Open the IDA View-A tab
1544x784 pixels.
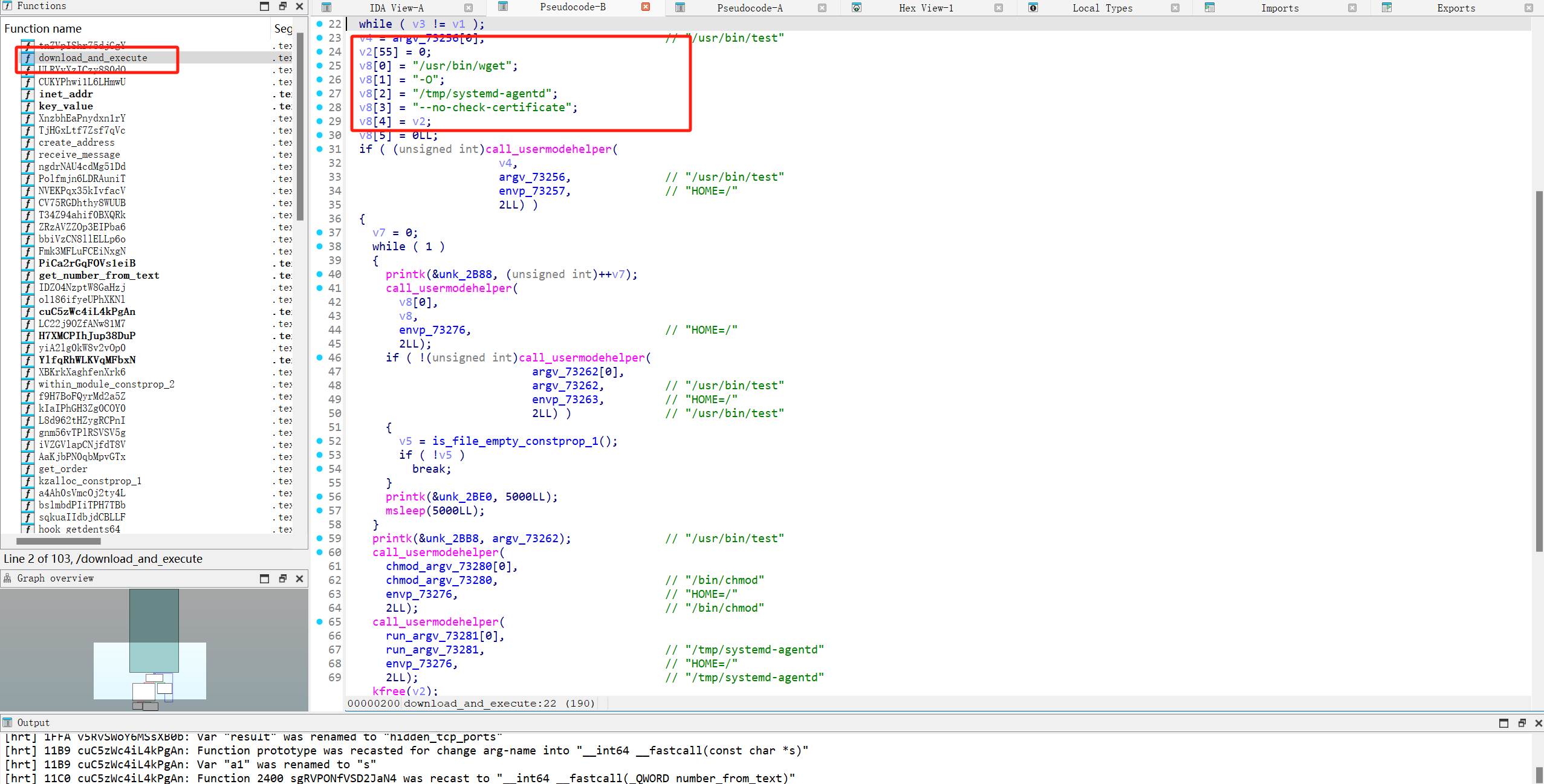(x=396, y=8)
